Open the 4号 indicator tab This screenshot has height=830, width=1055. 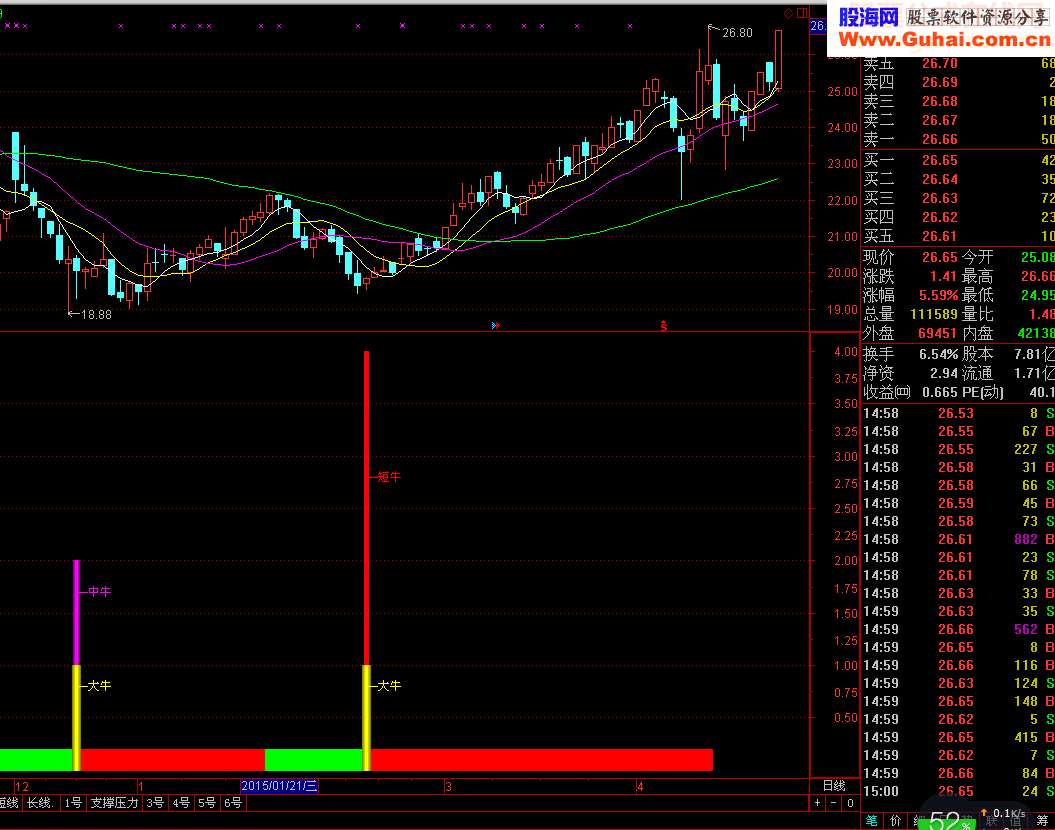tap(181, 802)
